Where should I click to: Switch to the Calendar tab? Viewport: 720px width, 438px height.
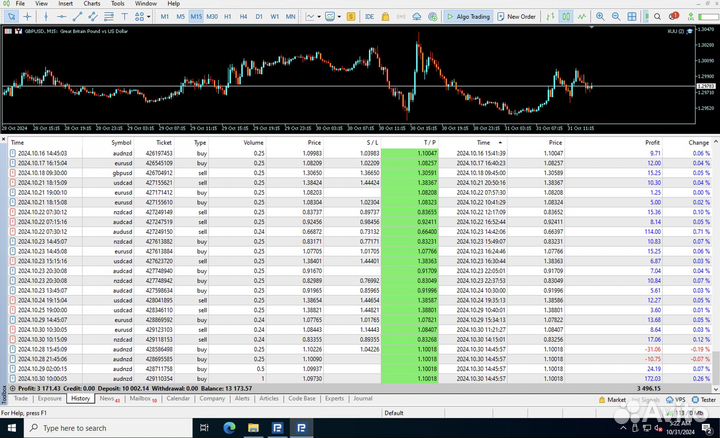pos(178,398)
